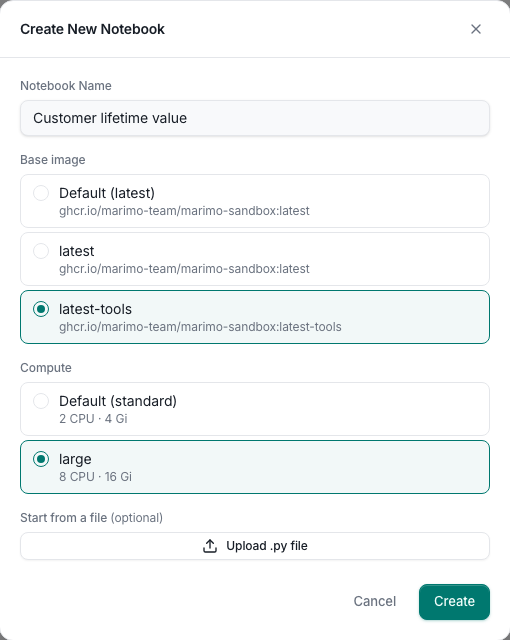Close the Create New Notebook dialog
The width and height of the screenshot is (510, 640).
(476, 29)
